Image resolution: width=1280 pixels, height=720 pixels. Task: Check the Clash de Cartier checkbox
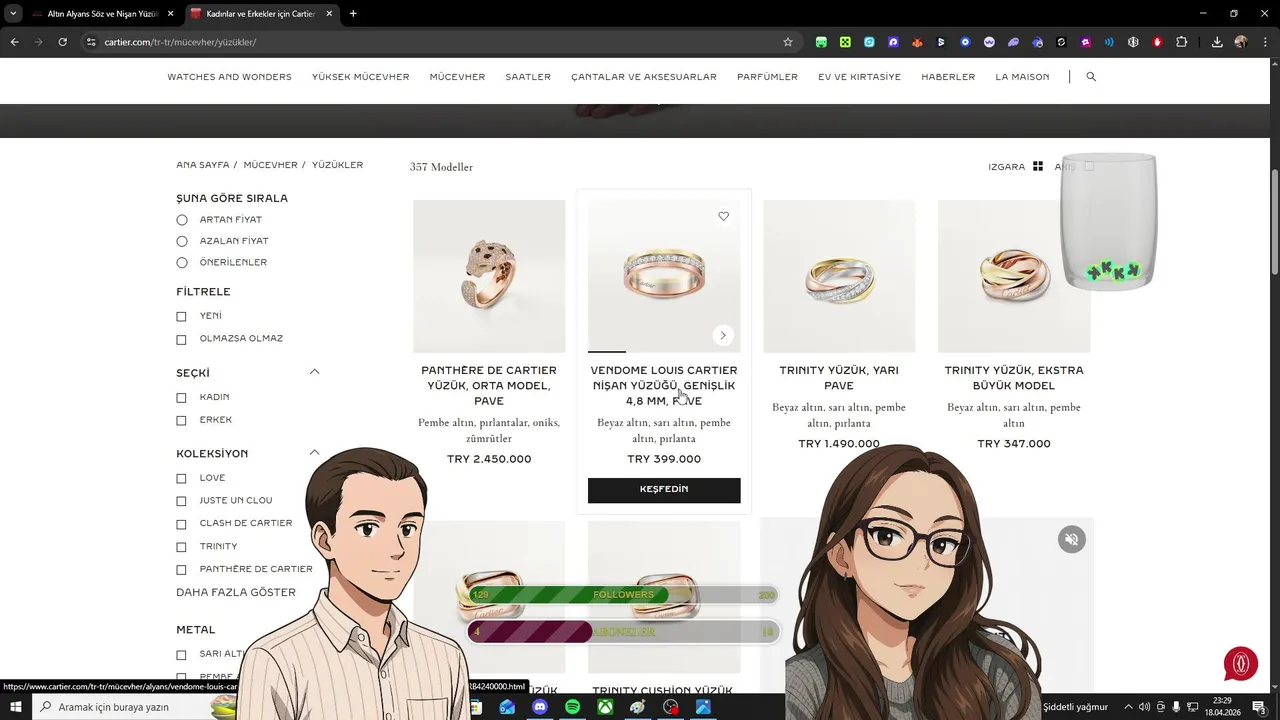(181, 524)
